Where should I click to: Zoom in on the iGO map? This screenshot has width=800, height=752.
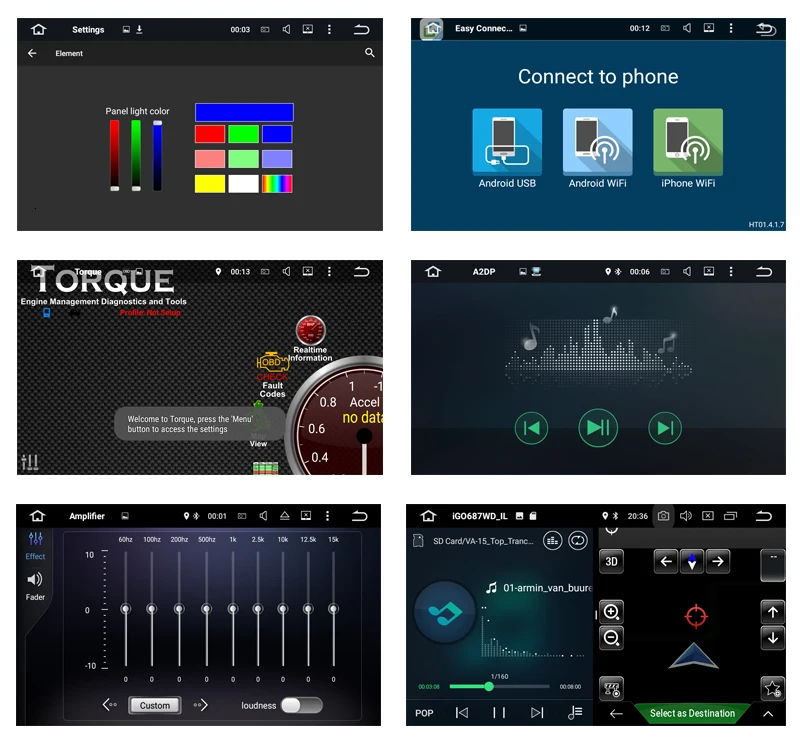click(x=611, y=612)
